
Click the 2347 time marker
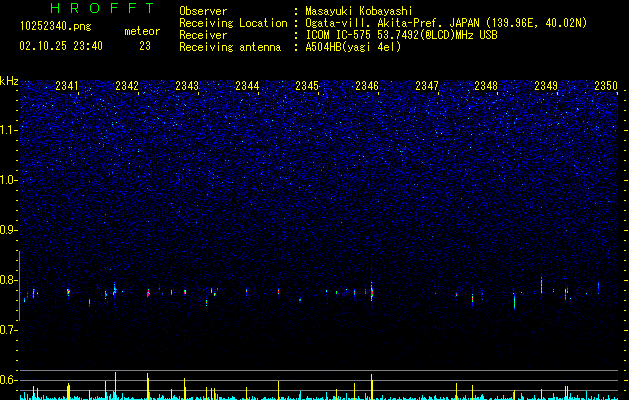(x=427, y=86)
